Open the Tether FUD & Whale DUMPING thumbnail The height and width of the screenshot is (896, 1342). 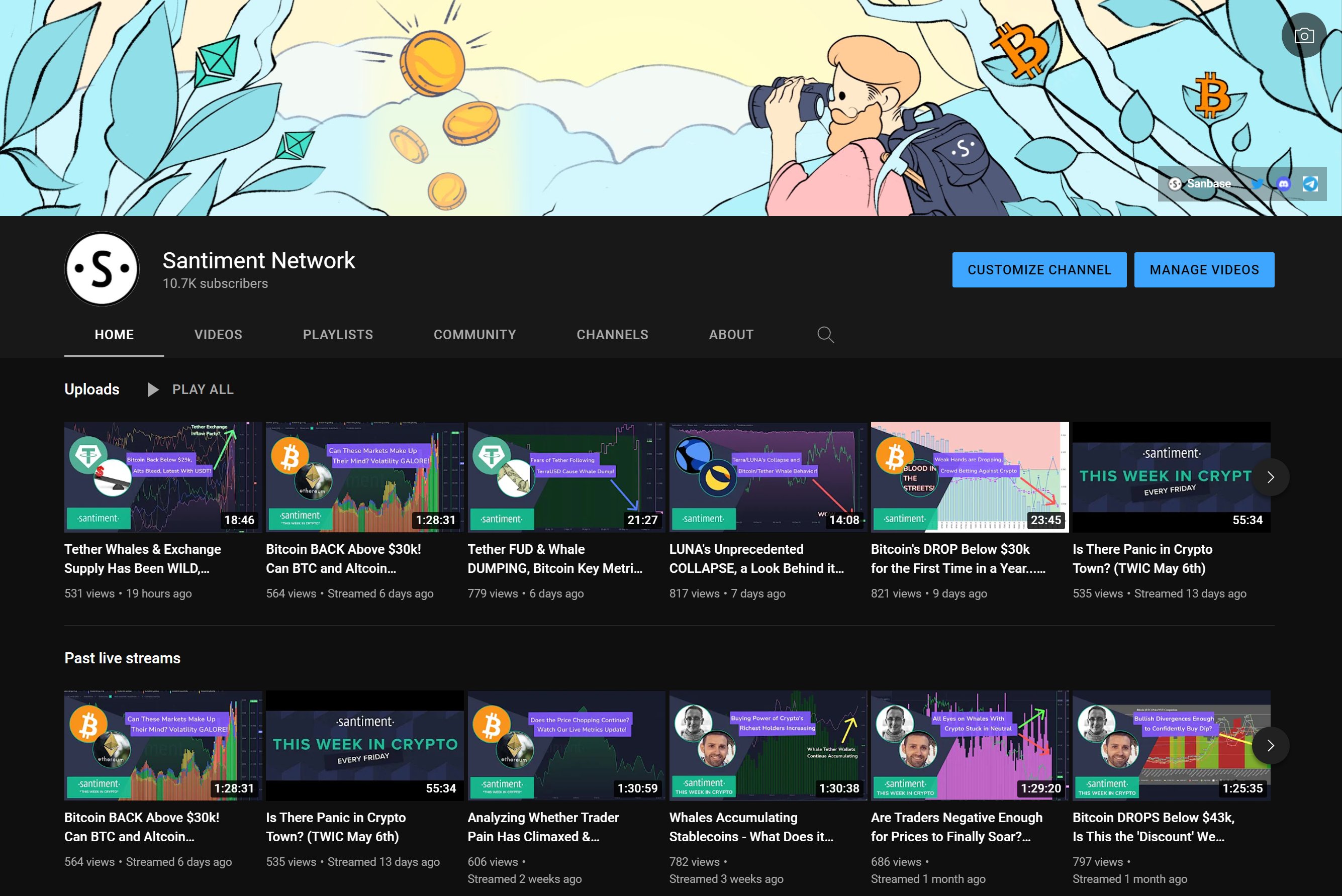566,478
